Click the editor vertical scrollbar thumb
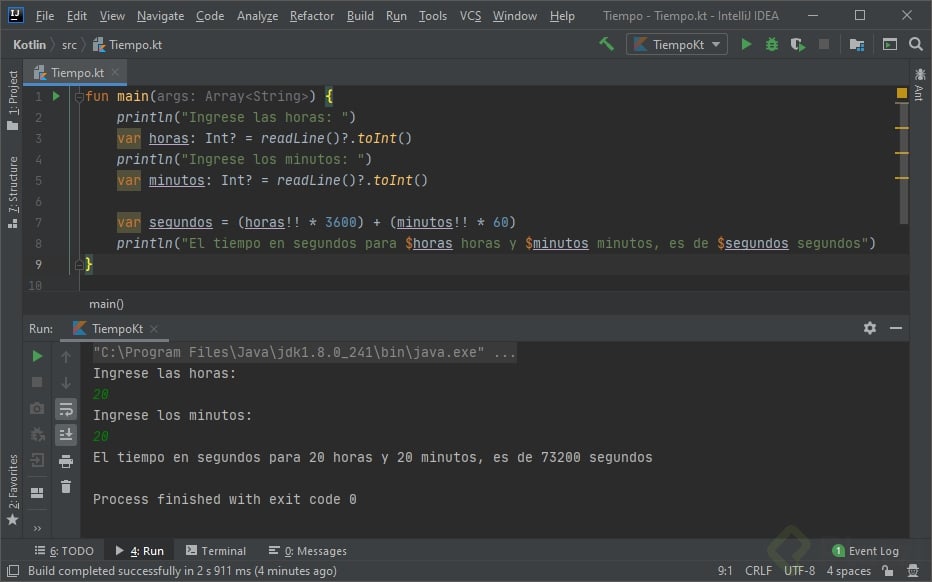 (903, 163)
